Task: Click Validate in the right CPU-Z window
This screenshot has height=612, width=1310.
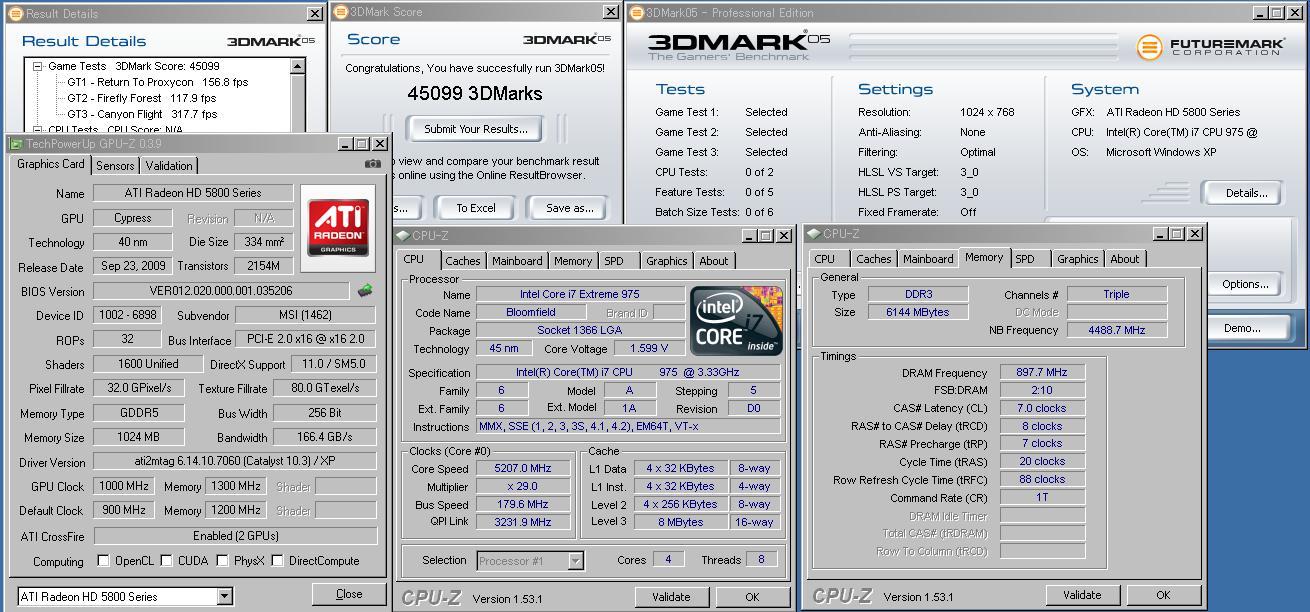Action: (1082, 595)
